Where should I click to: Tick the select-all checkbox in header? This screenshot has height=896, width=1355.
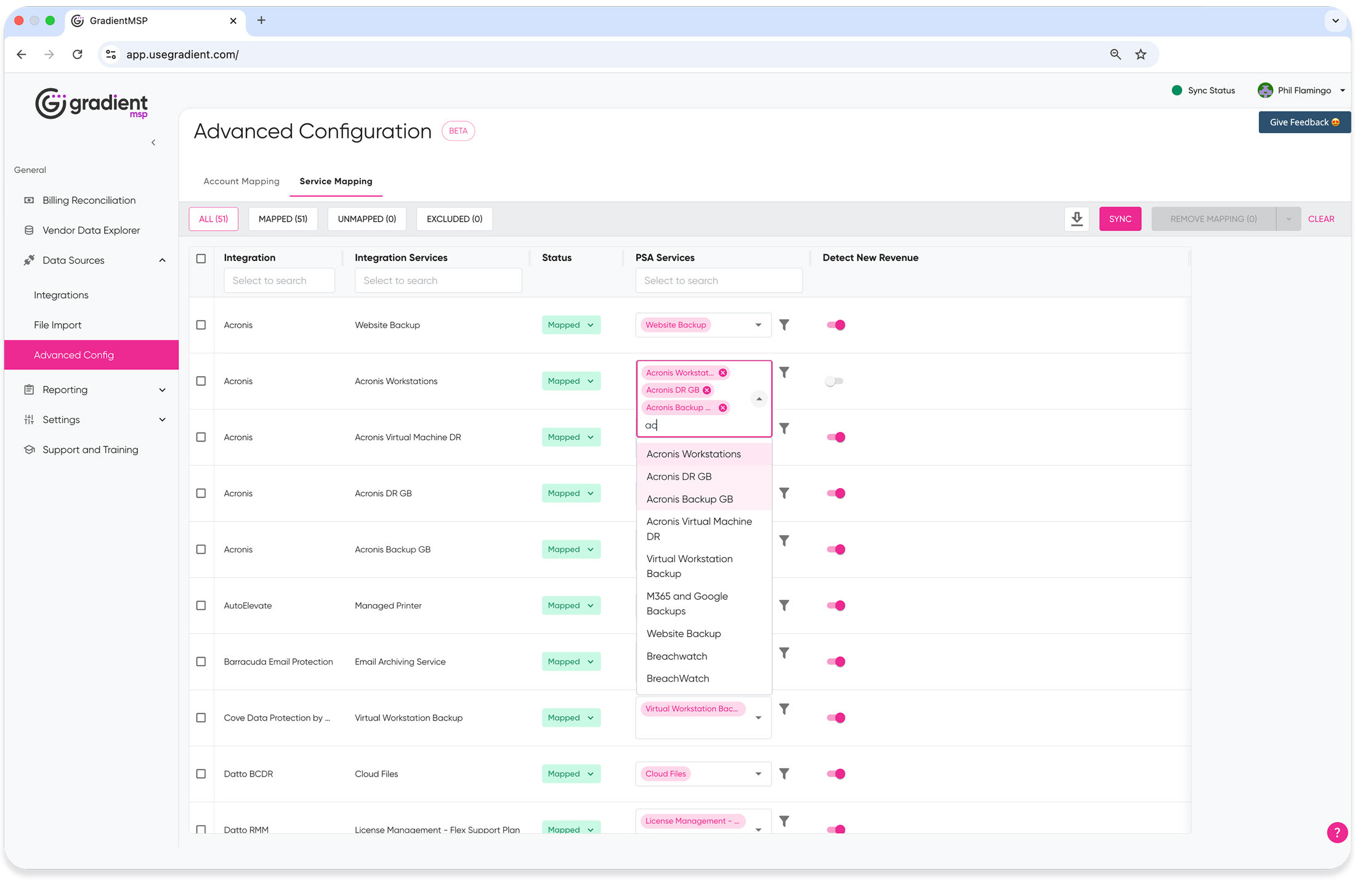[x=201, y=258]
